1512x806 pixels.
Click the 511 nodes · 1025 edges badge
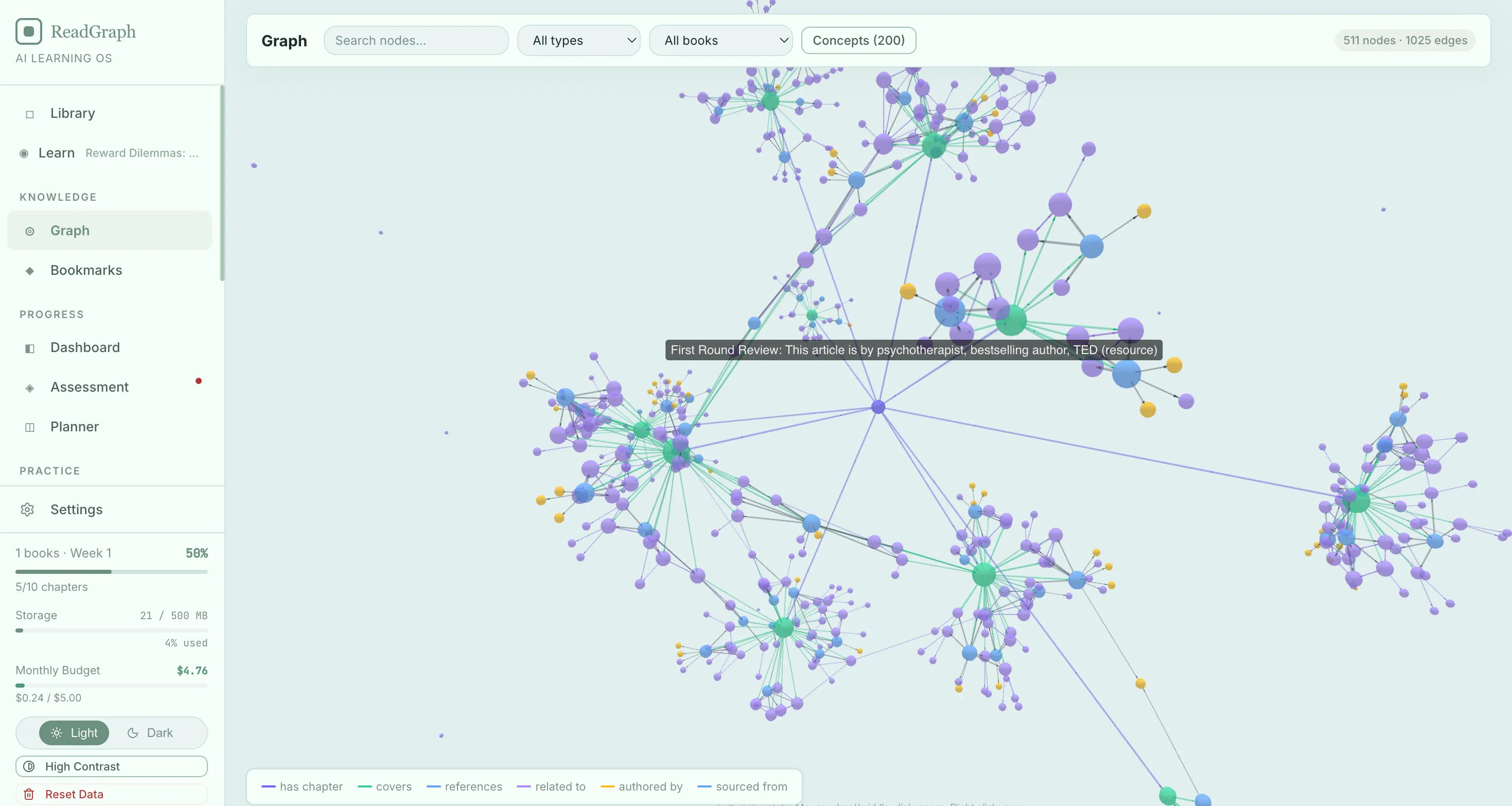click(x=1405, y=41)
